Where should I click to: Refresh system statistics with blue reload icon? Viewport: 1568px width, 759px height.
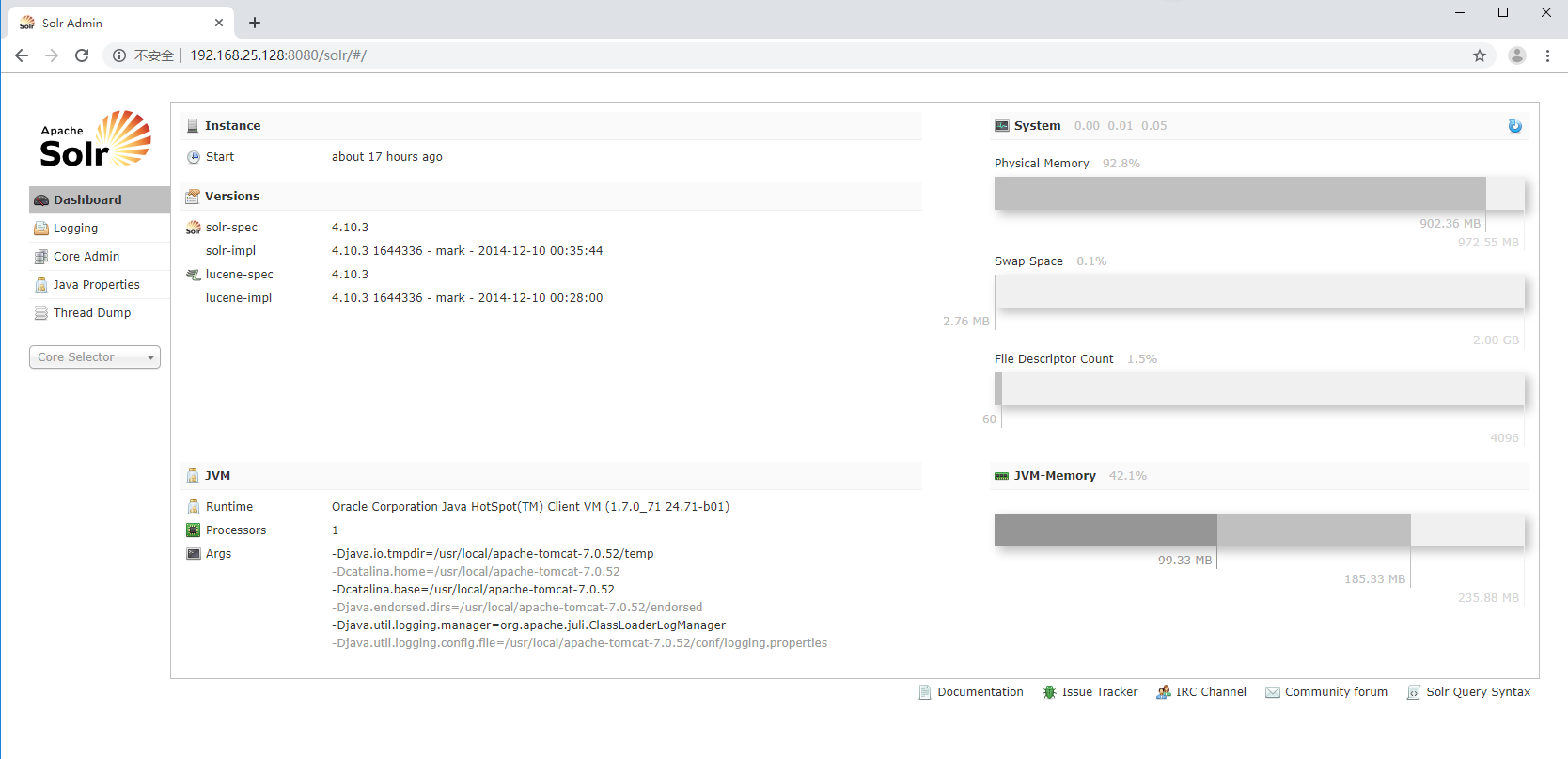[1515, 126]
